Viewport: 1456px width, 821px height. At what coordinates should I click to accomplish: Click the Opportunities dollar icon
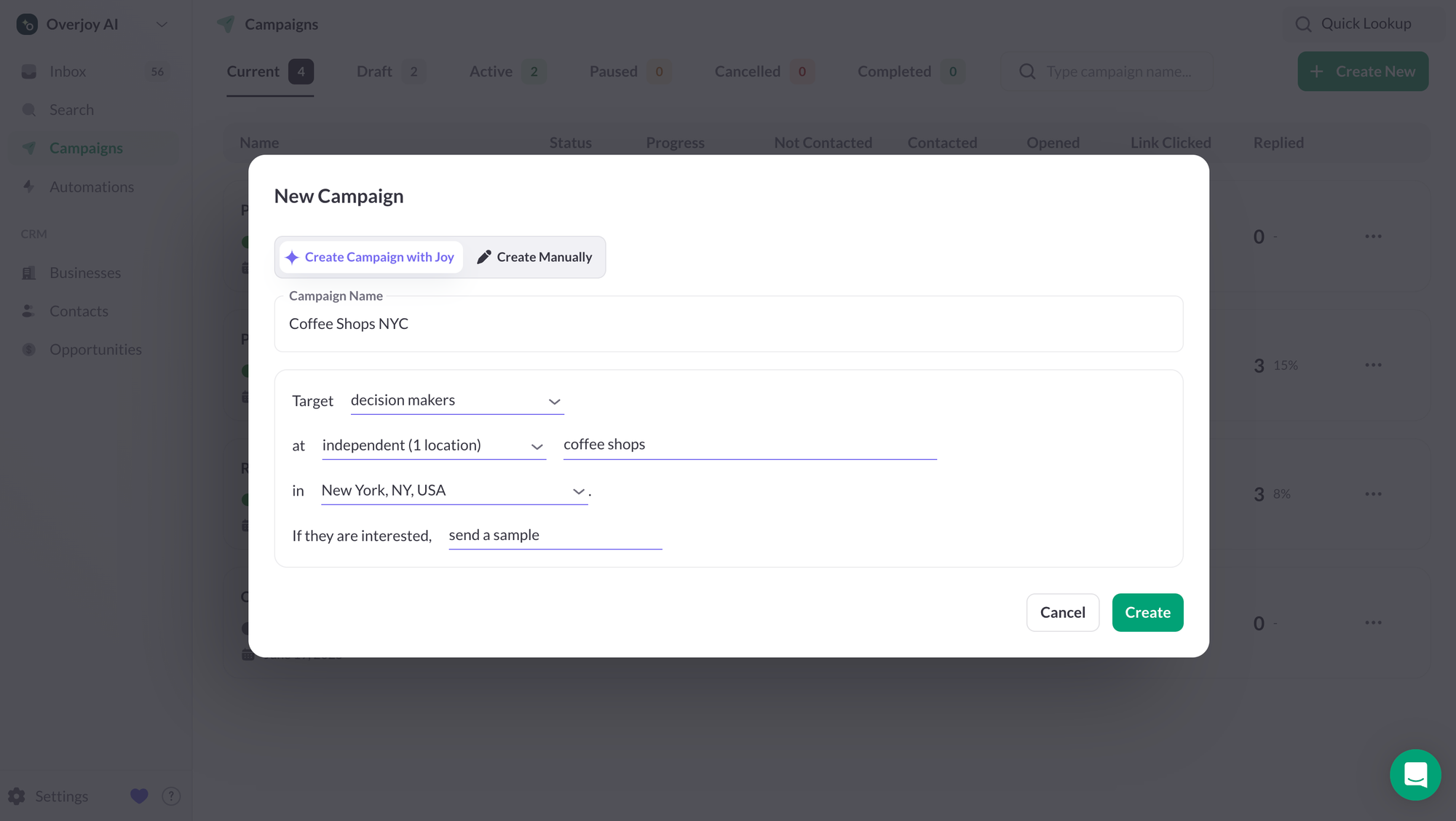pyautogui.click(x=29, y=349)
